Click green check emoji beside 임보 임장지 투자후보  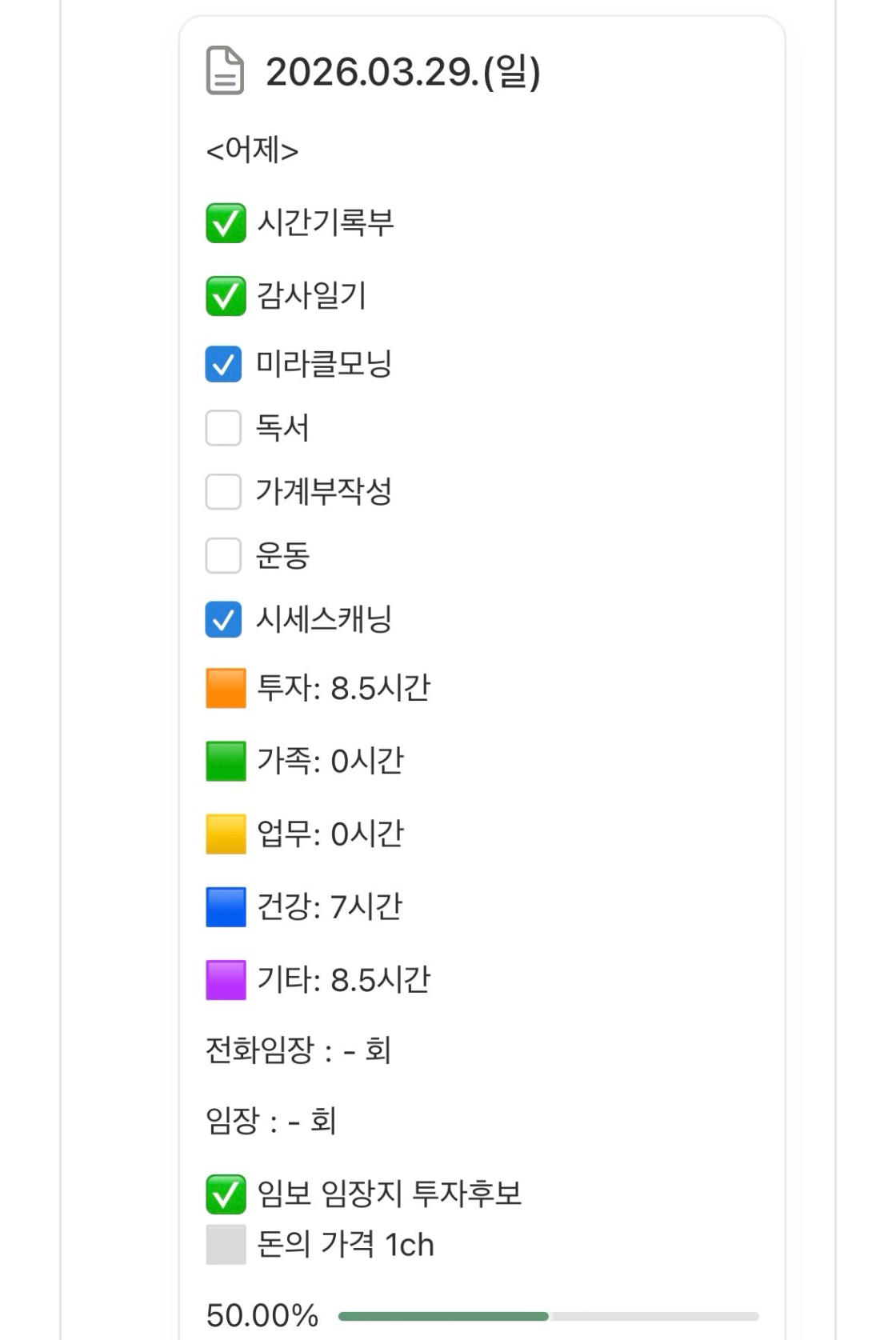[x=226, y=1194]
